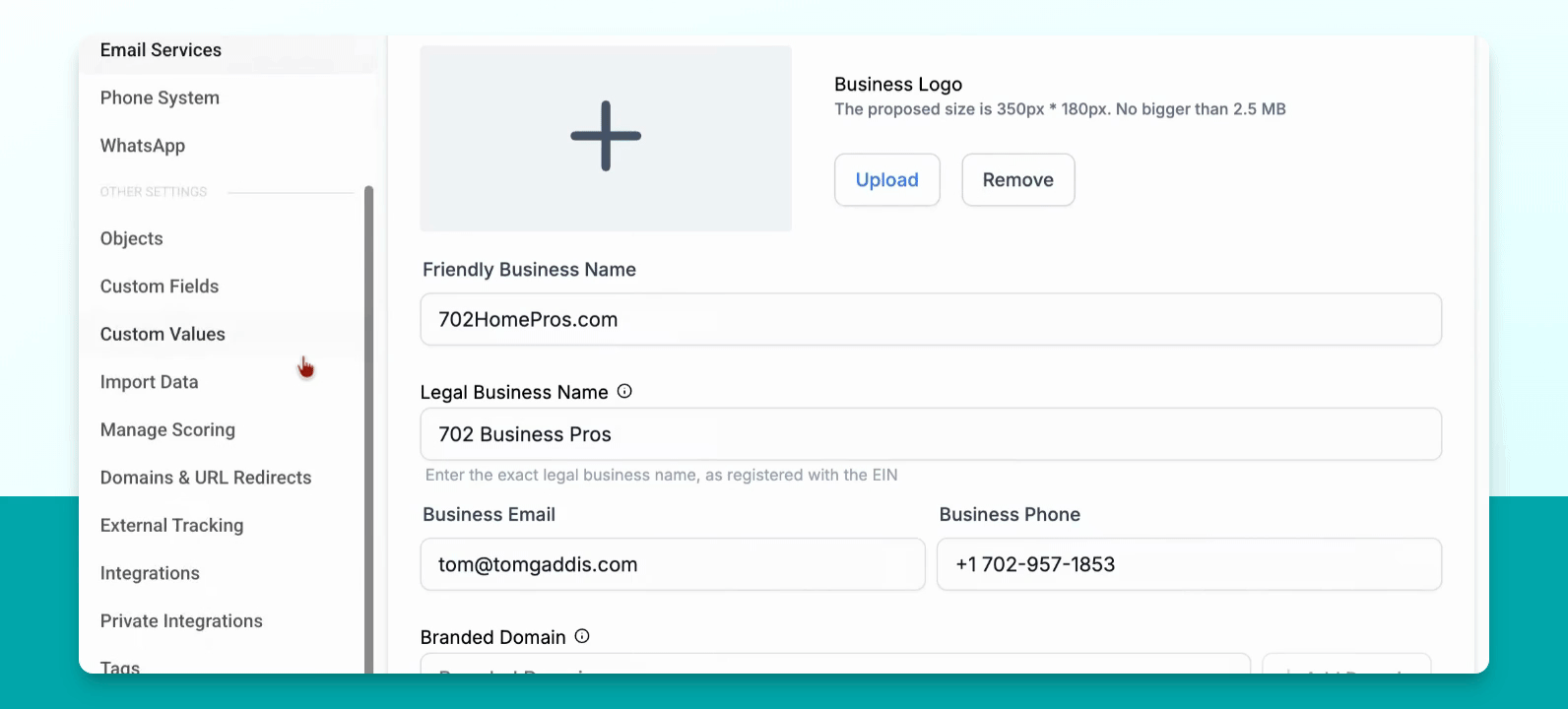This screenshot has width=1568, height=709.
Task: Click the Upload logo button
Action: point(887,180)
